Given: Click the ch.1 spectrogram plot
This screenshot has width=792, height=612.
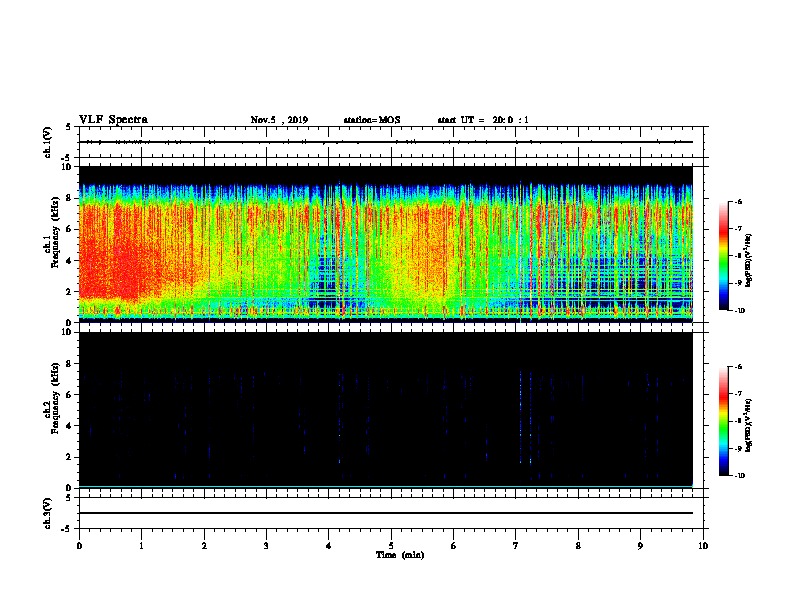Looking at the screenshot, I should (x=386, y=244).
